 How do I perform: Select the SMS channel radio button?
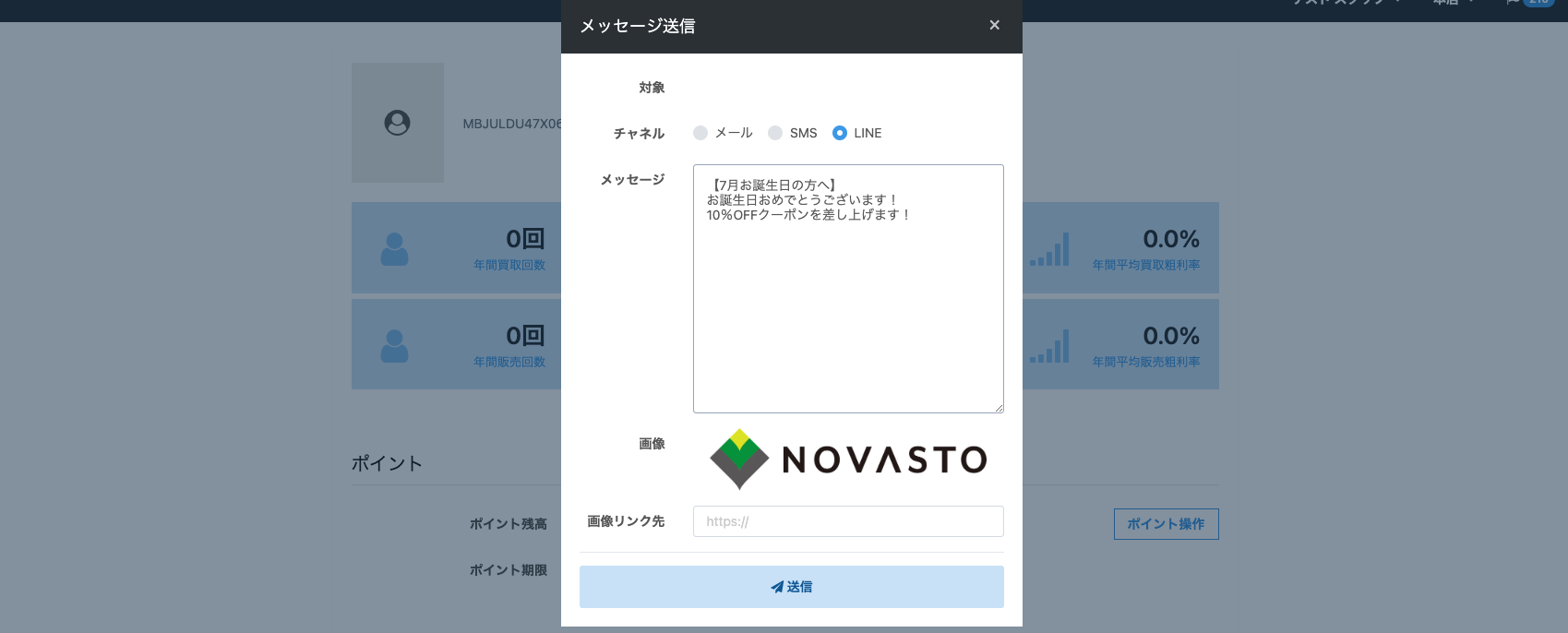775,133
